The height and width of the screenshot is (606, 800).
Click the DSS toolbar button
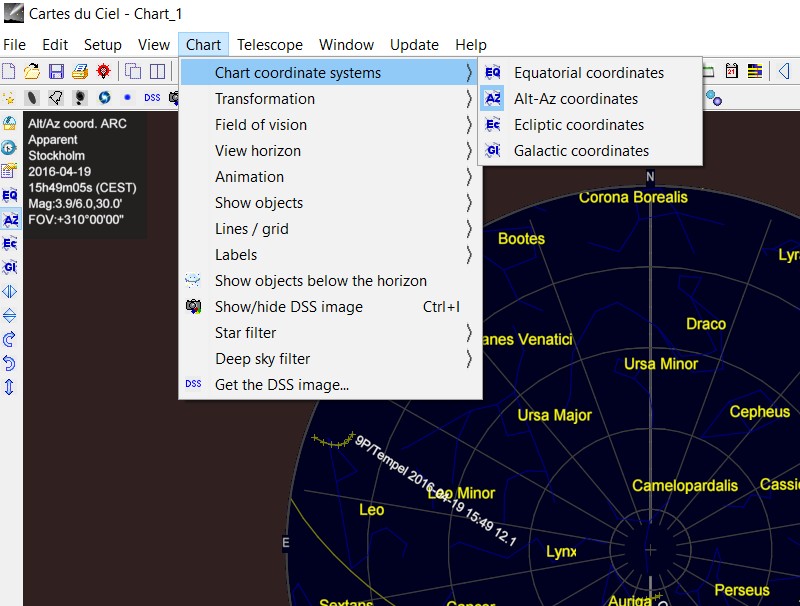152,97
